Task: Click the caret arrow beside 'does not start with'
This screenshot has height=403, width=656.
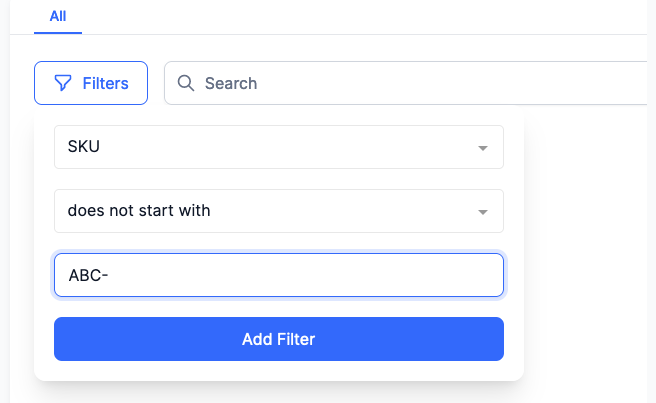Action: pyautogui.click(x=483, y=212)
